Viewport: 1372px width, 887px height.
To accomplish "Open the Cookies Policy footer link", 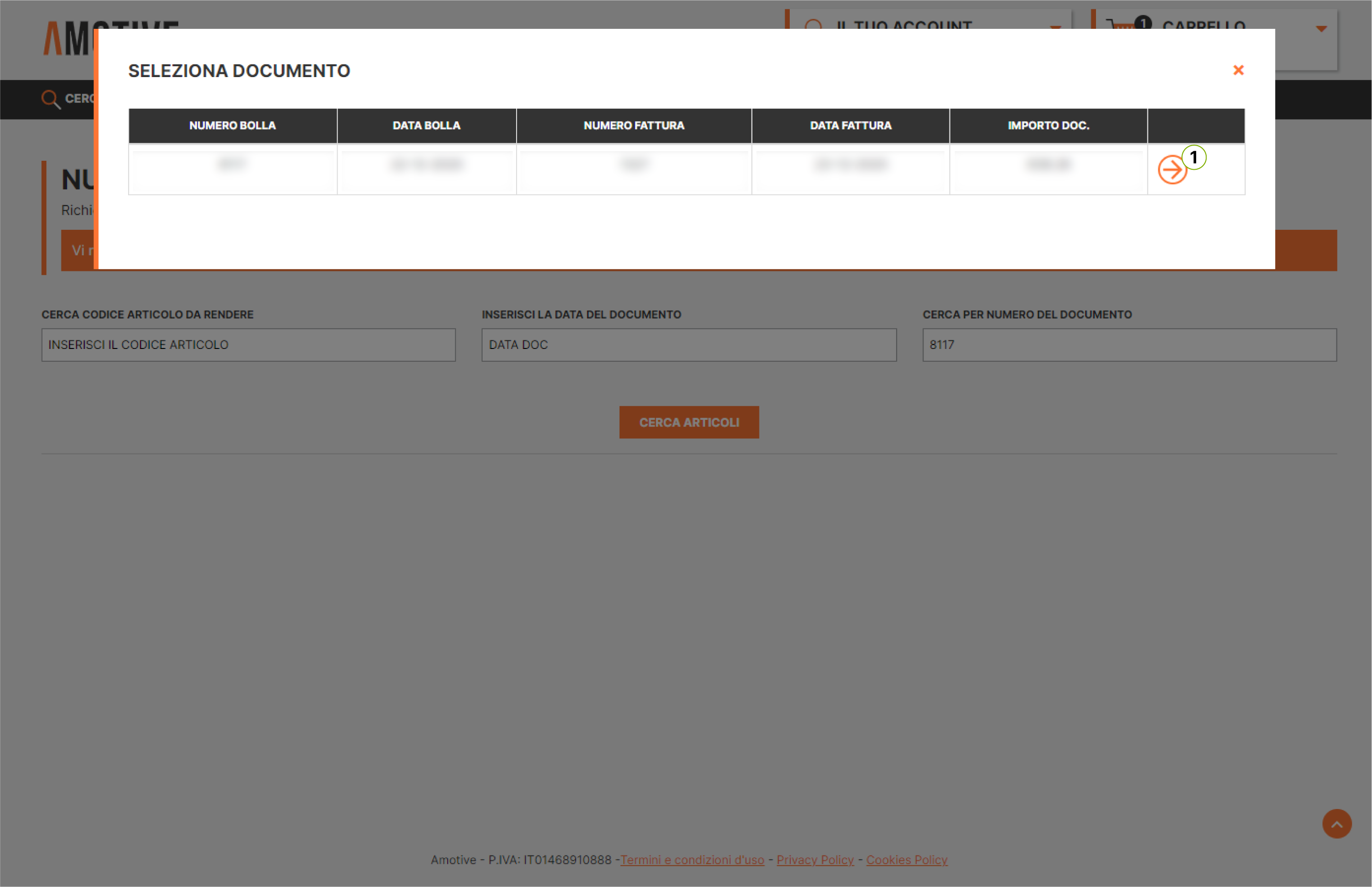I will pyautogui.click(x=906, y=860).
